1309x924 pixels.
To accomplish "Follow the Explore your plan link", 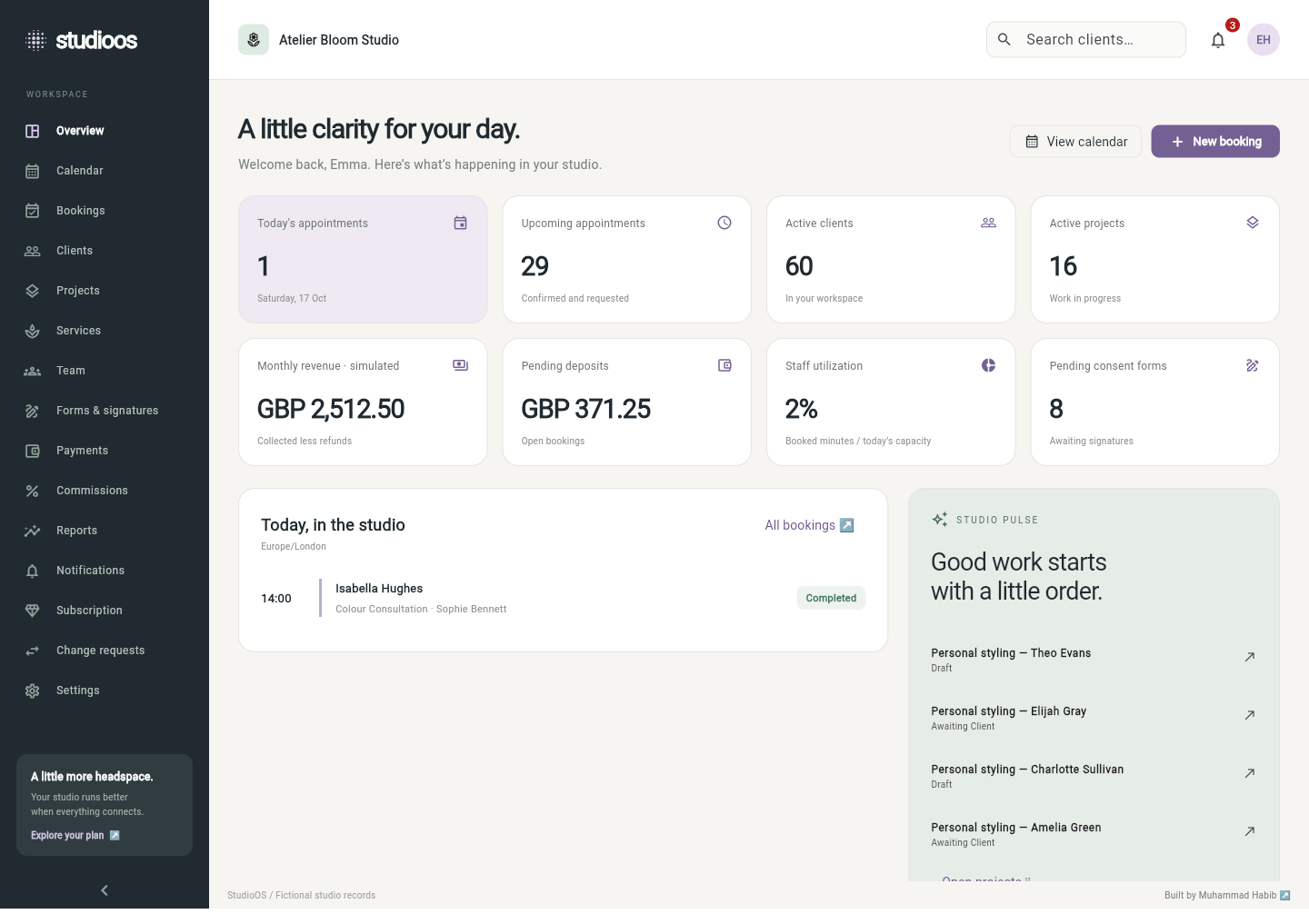I will (75, 836).
